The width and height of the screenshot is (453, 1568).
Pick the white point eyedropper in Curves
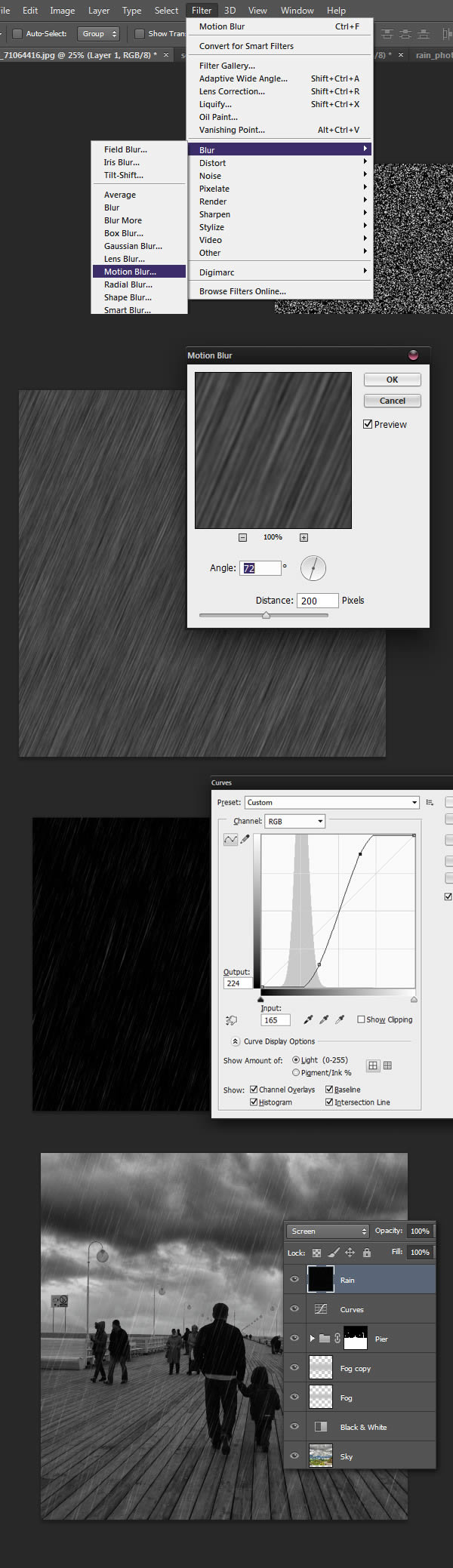point(340,1019)
